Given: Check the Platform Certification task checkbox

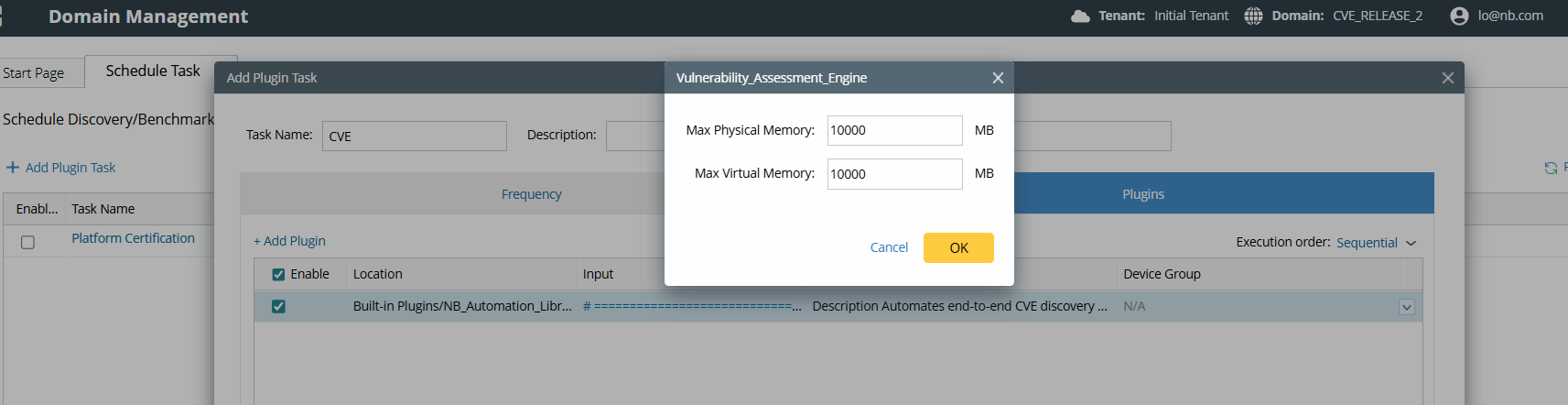Looking at the screenshot, I should pos(27,242).
